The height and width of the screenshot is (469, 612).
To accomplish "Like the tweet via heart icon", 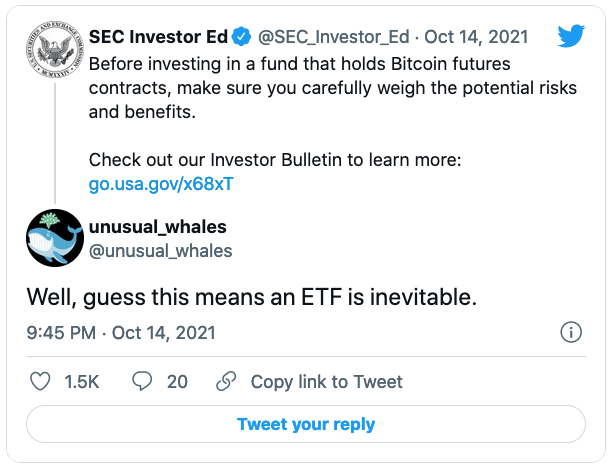I will 41,381.
